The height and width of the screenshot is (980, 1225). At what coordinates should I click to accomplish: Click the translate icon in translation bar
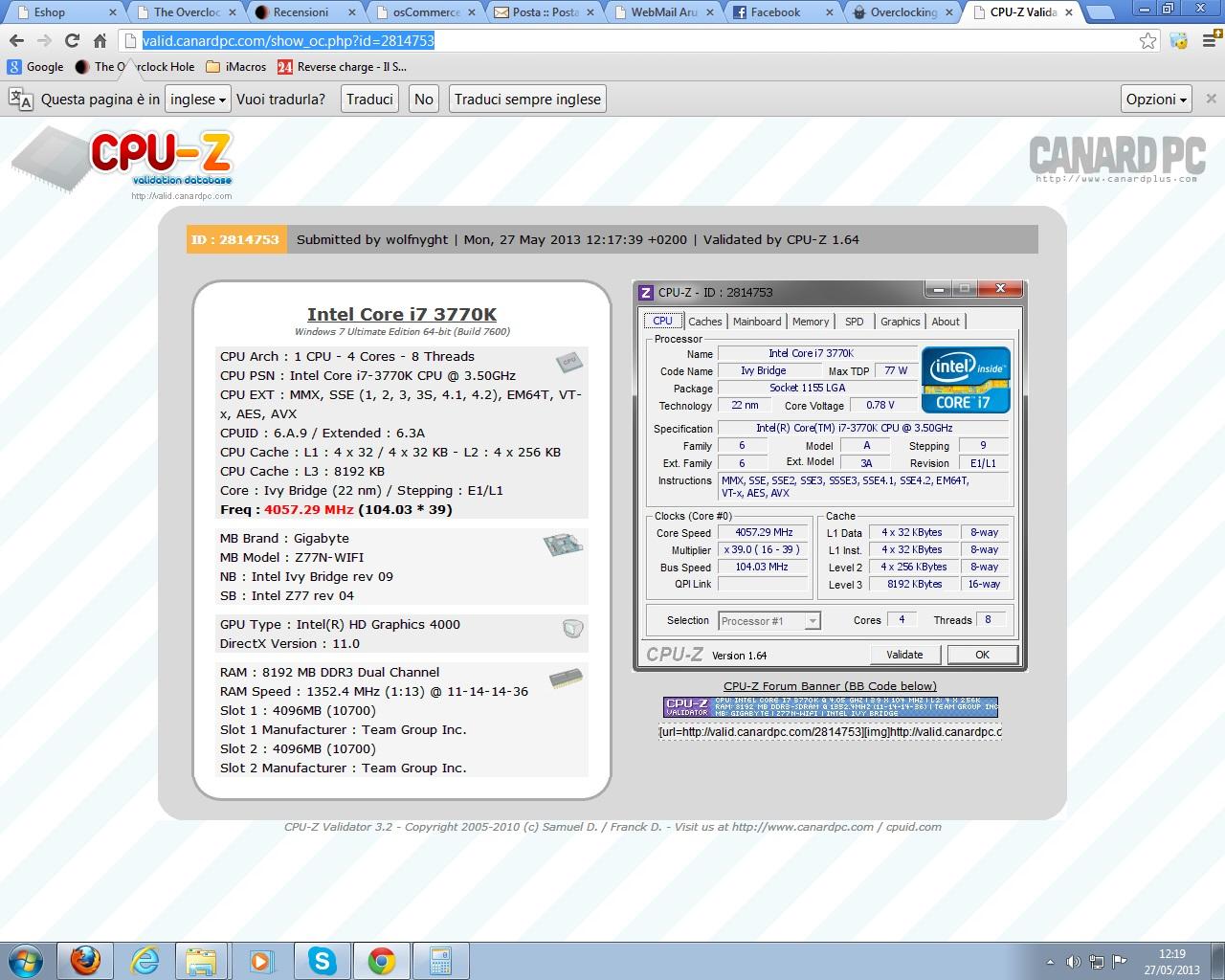(x=20, y=99)
